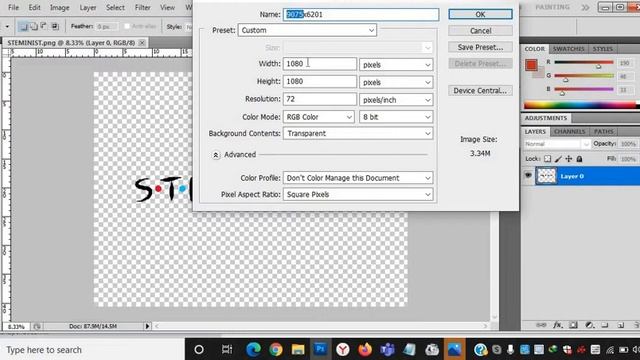Viewport: 640px width, 360px height.
Task: Switch to the Styles tab
Action: point(602,49)
